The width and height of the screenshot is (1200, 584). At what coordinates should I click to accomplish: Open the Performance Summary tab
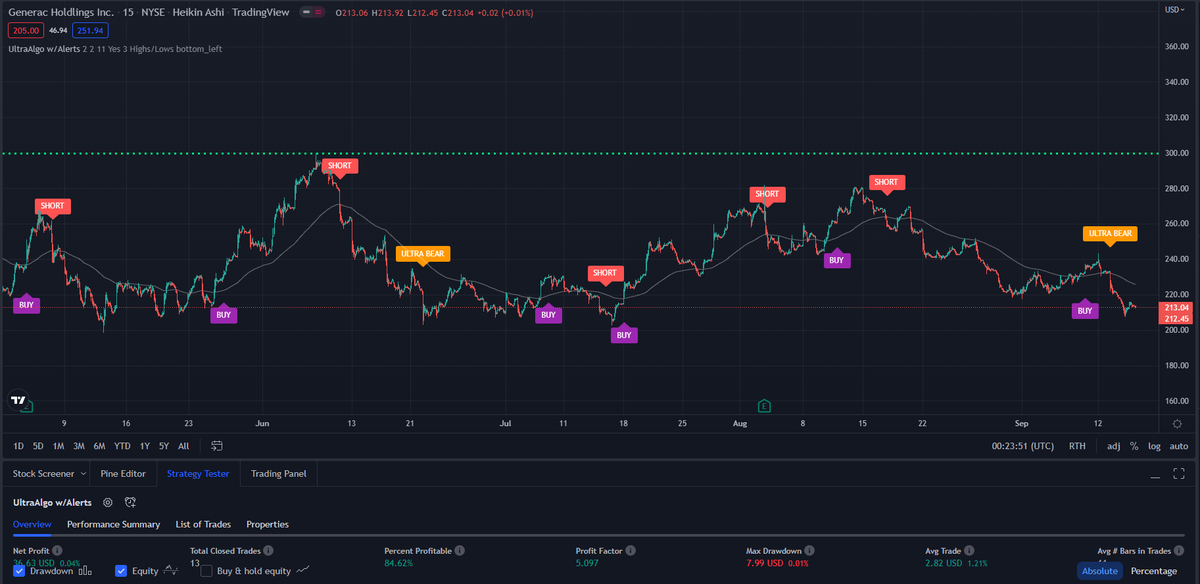click(x=113, y=524)
